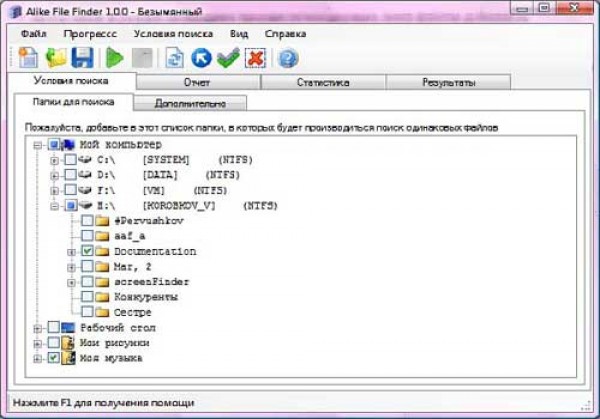Viewport: 600px width, 419px height.
Task: Click the gray stop search icon
Action: pos(142,58)
